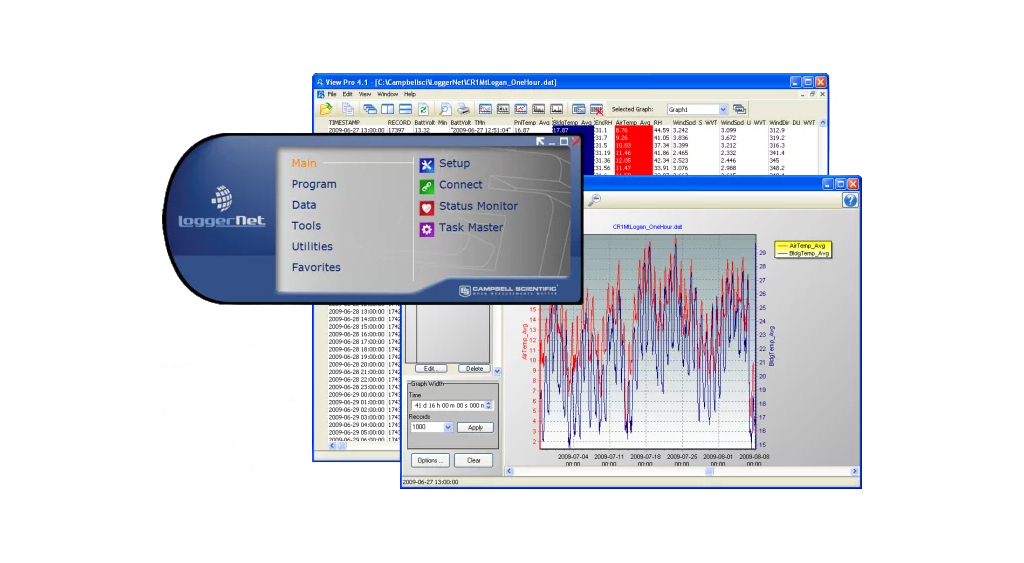Click the Delete button under trace list
The width and height of the screenshot is (1024, 563).
pos(474,369)
